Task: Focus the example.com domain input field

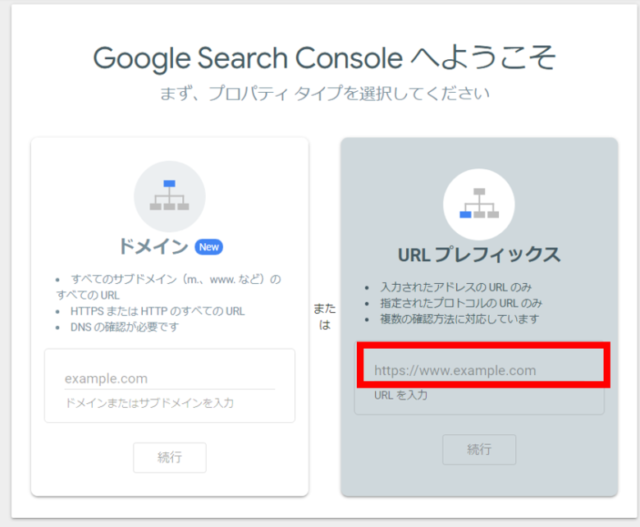Action: pyautogui.click(x=169, y=379)
